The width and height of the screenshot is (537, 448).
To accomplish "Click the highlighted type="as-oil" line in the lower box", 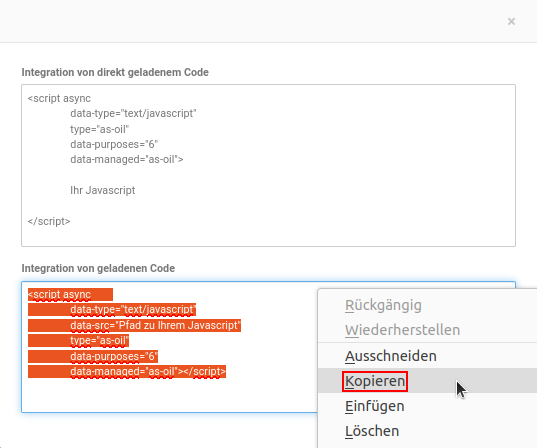I will coord(100,341).
